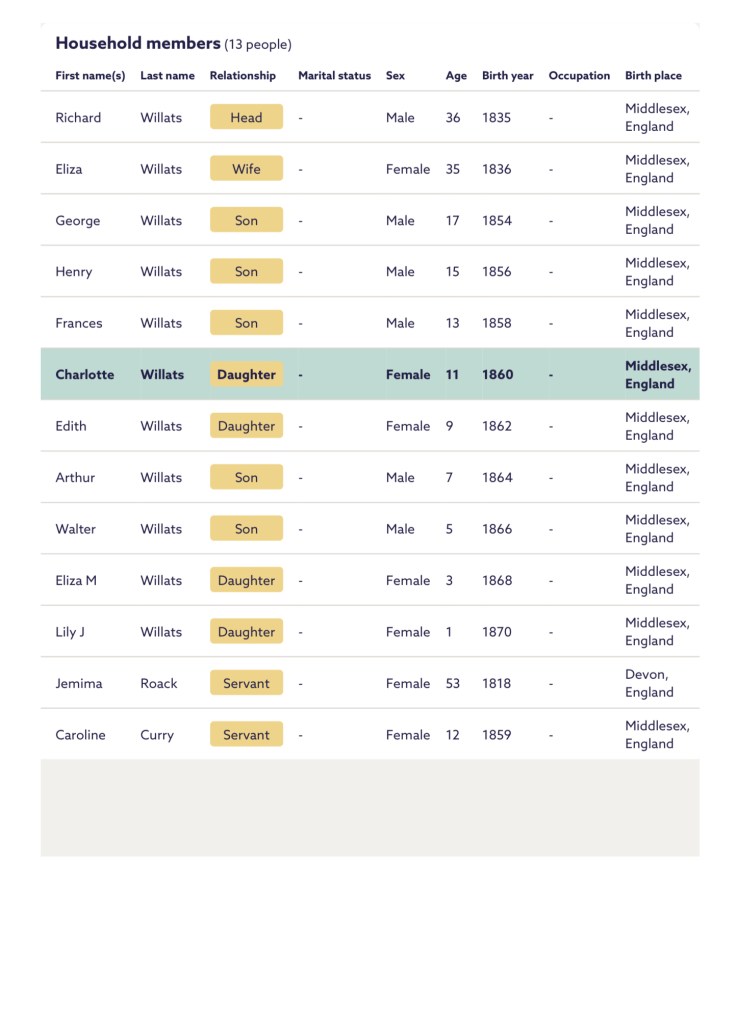The height and width of the screenshot is (1023, 736).
Task: Select Arthur in the first name column
Action: [x=76, y=478]
